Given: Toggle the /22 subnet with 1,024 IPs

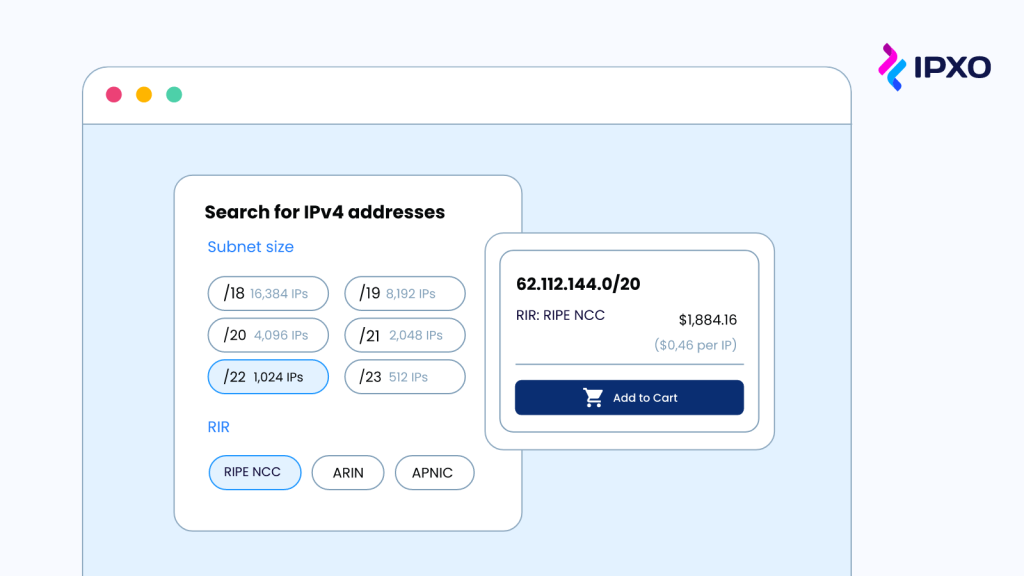Looking at the screenshot, I should point(268,377).
